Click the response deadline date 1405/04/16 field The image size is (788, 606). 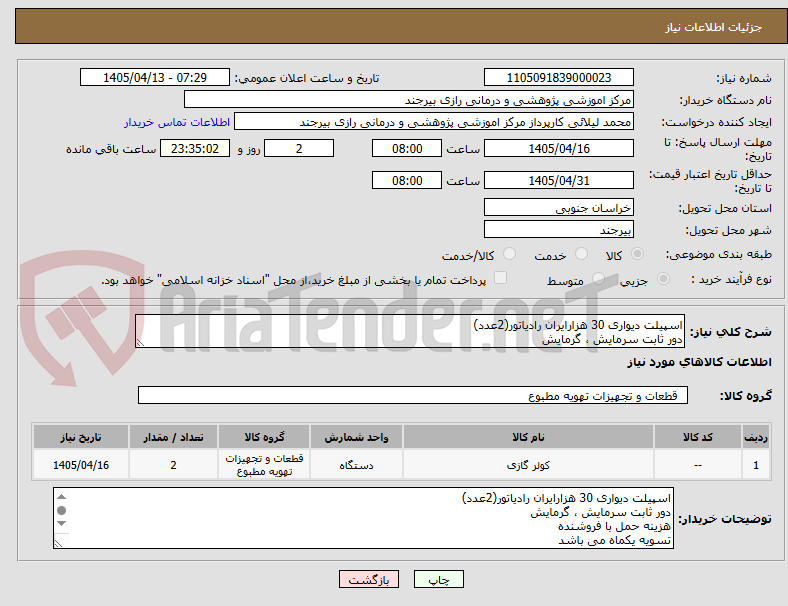click(559, 148)
